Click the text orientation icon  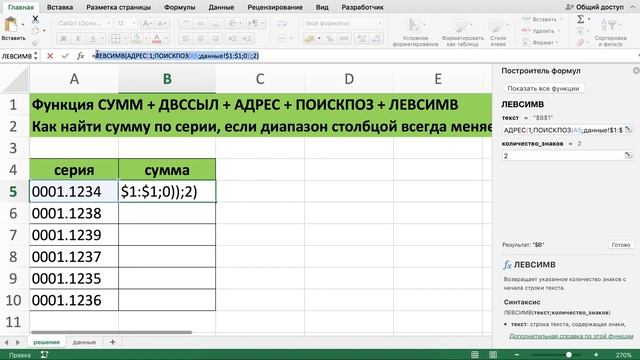[x=232, y=23]
